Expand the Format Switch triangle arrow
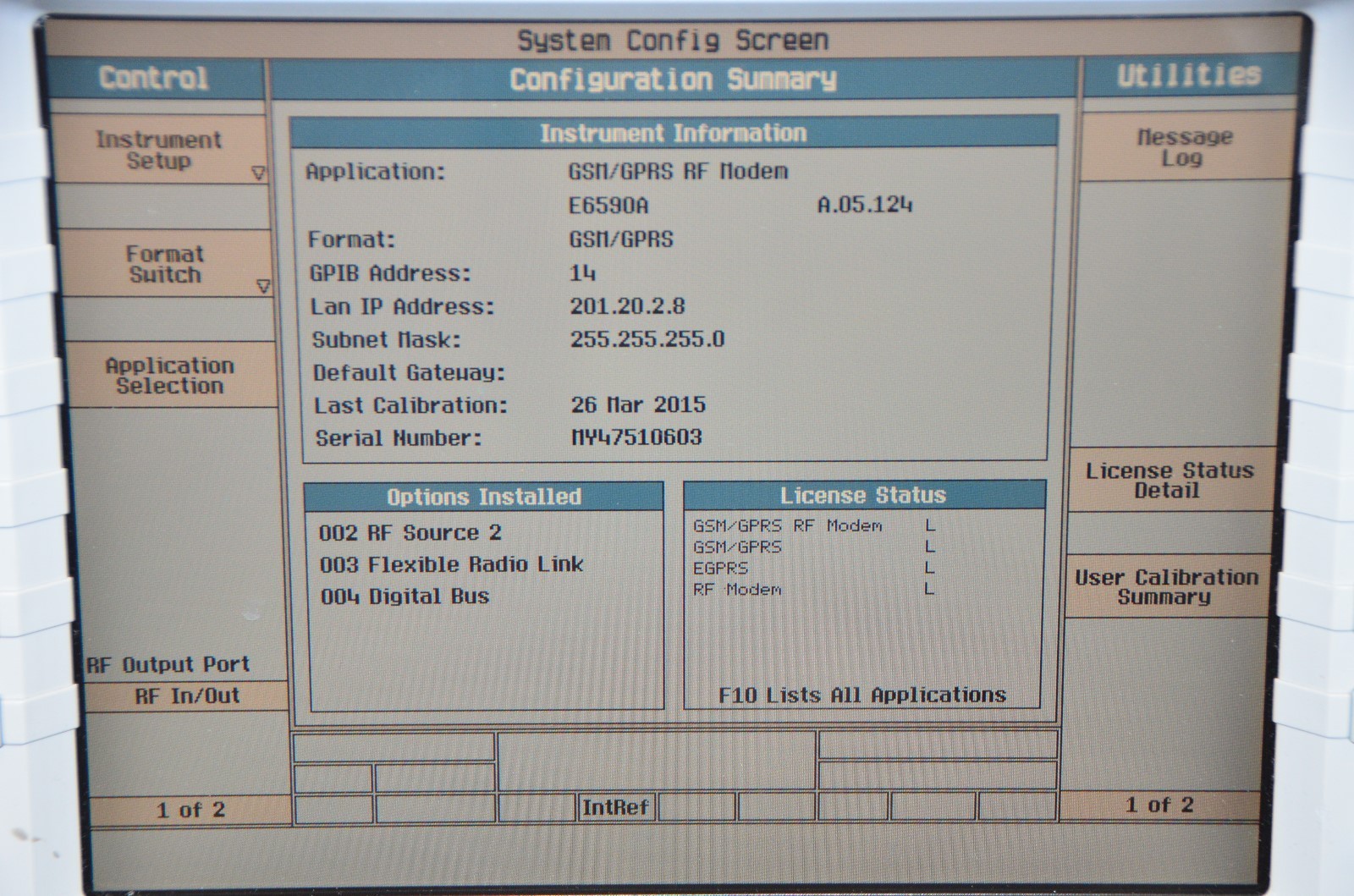This screenshot has width=1354, height=896. click(x=263, y=287)
